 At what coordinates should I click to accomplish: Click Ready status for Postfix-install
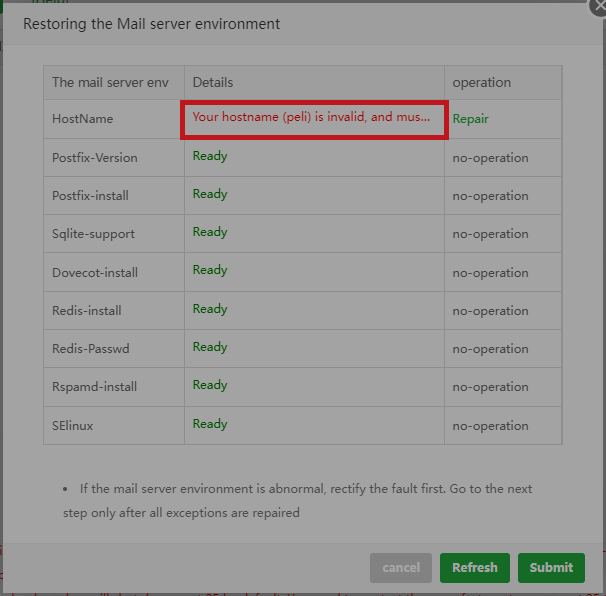(210, 194)
